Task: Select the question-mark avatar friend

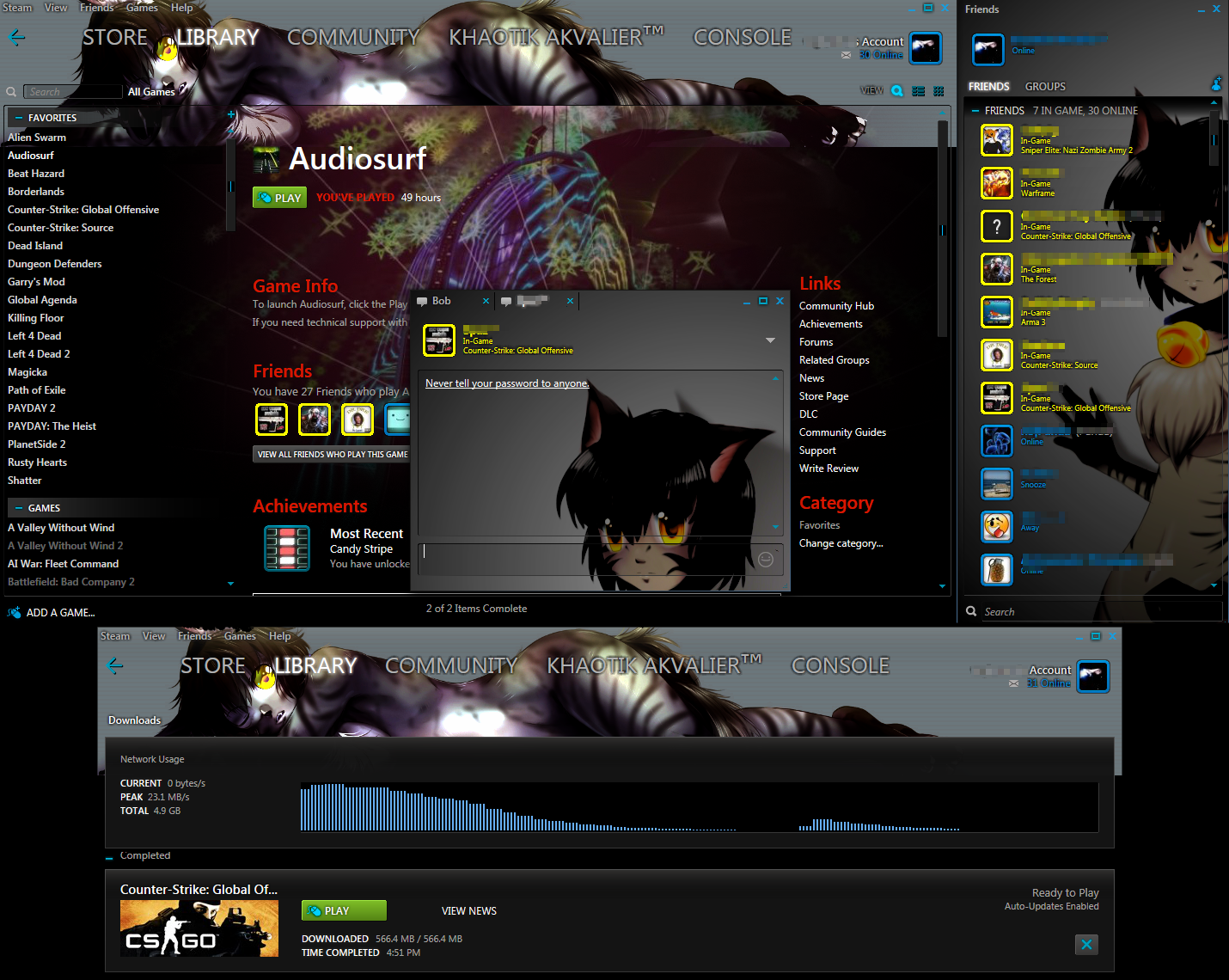Action: point(997,226)
